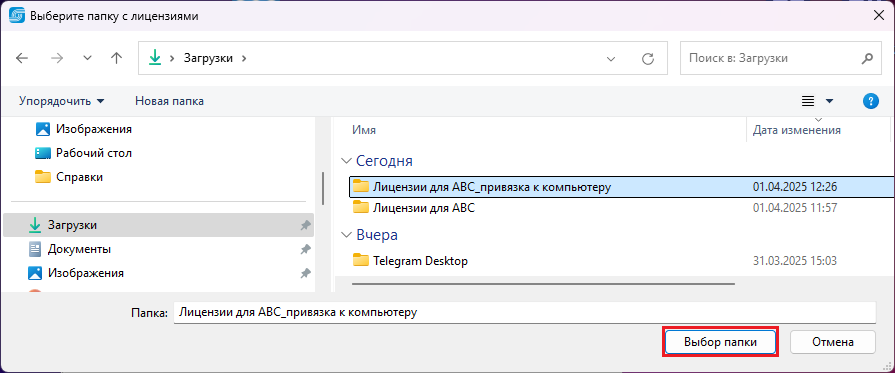Confirm with Выбор папки button
The image size is (895, 373).
coord(720,342)
